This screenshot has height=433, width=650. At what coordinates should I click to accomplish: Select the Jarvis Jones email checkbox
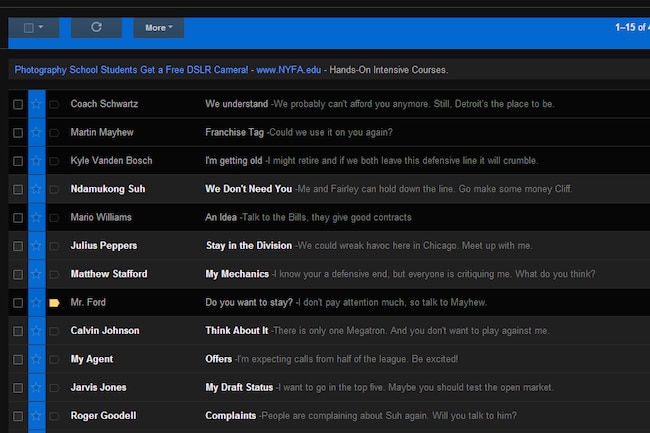[18, 388]
